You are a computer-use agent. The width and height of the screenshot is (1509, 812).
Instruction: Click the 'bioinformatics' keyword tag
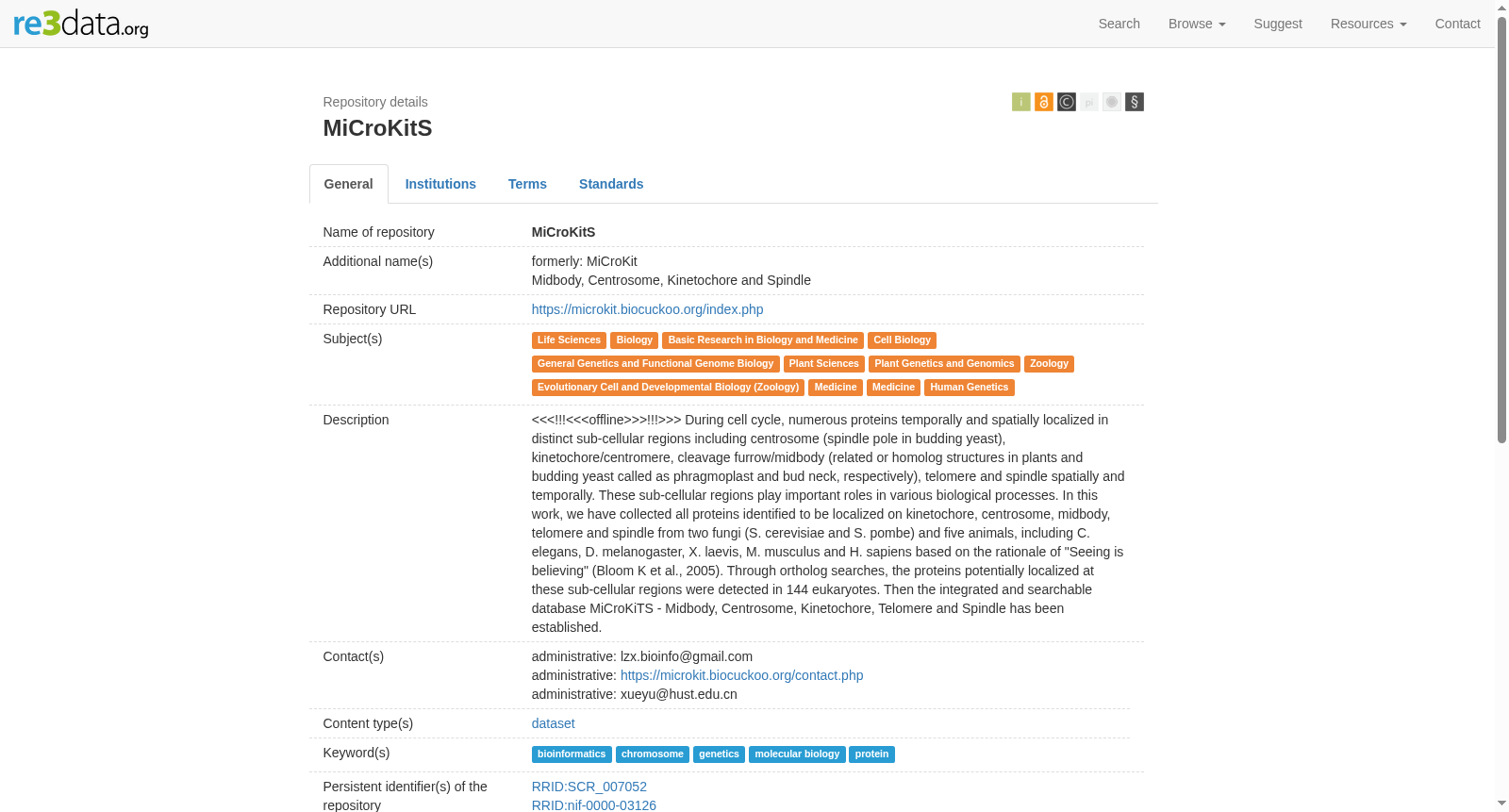pos(572,754)
